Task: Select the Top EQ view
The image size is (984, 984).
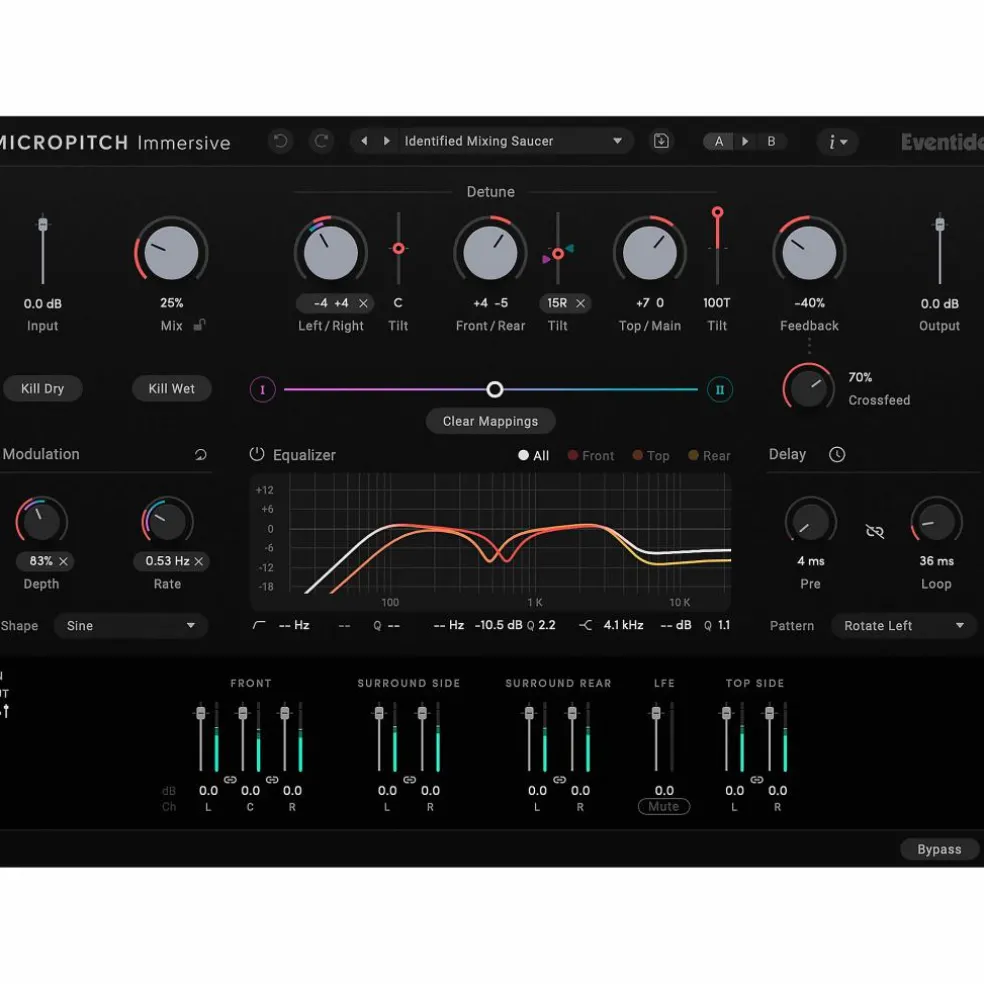Action: [x=651, y=456]
